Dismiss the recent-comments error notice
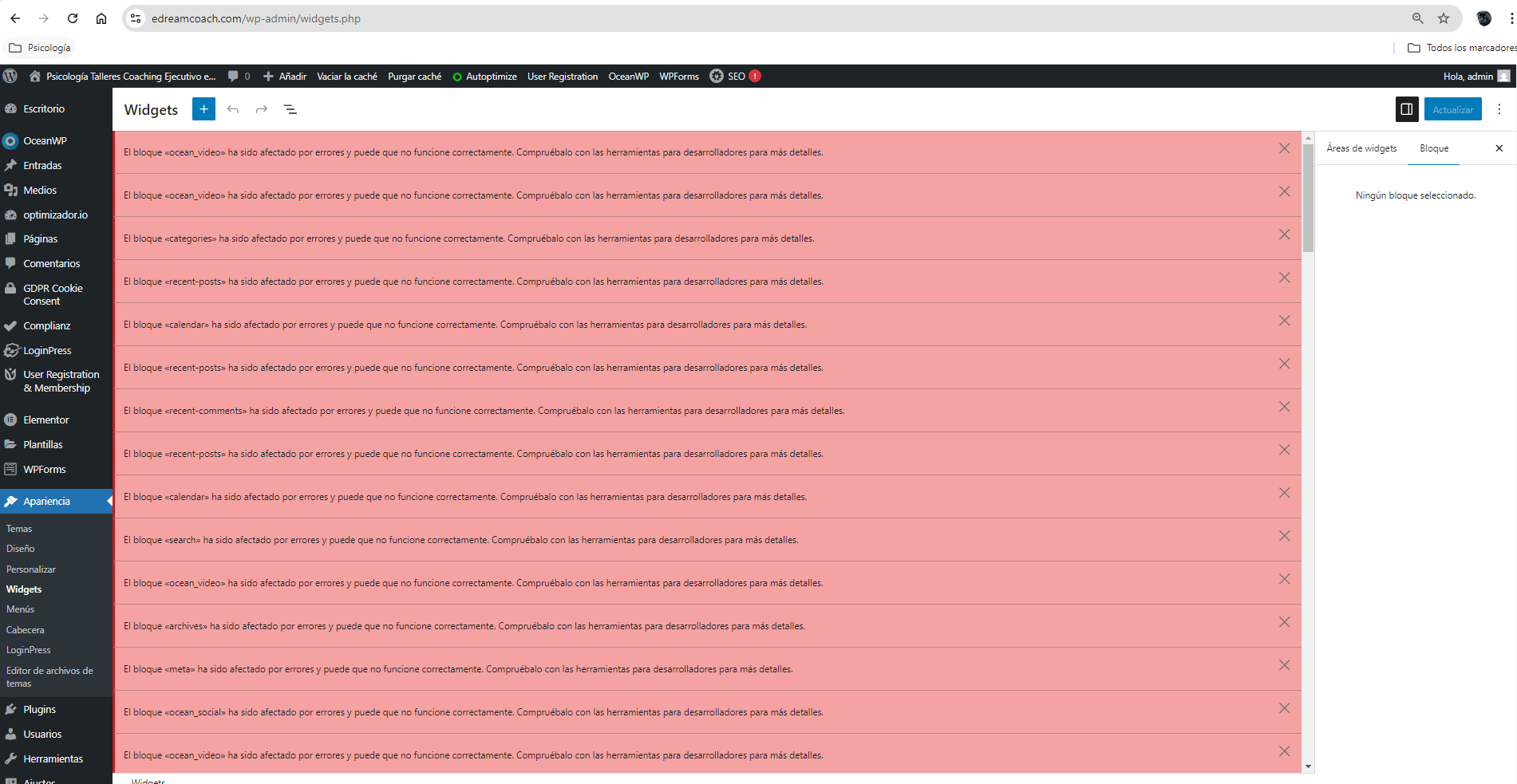1517x784 pixels. [1284, 407]
